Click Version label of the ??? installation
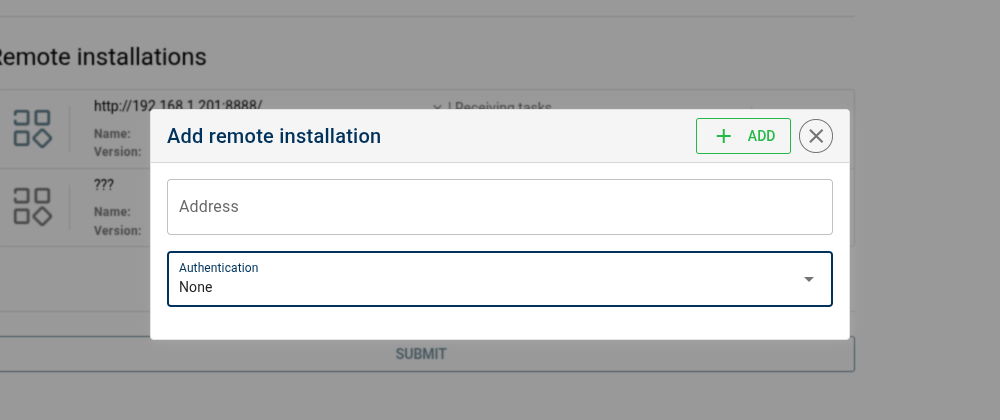Screen dimensions: 1000x420 [x=117, y=230]
